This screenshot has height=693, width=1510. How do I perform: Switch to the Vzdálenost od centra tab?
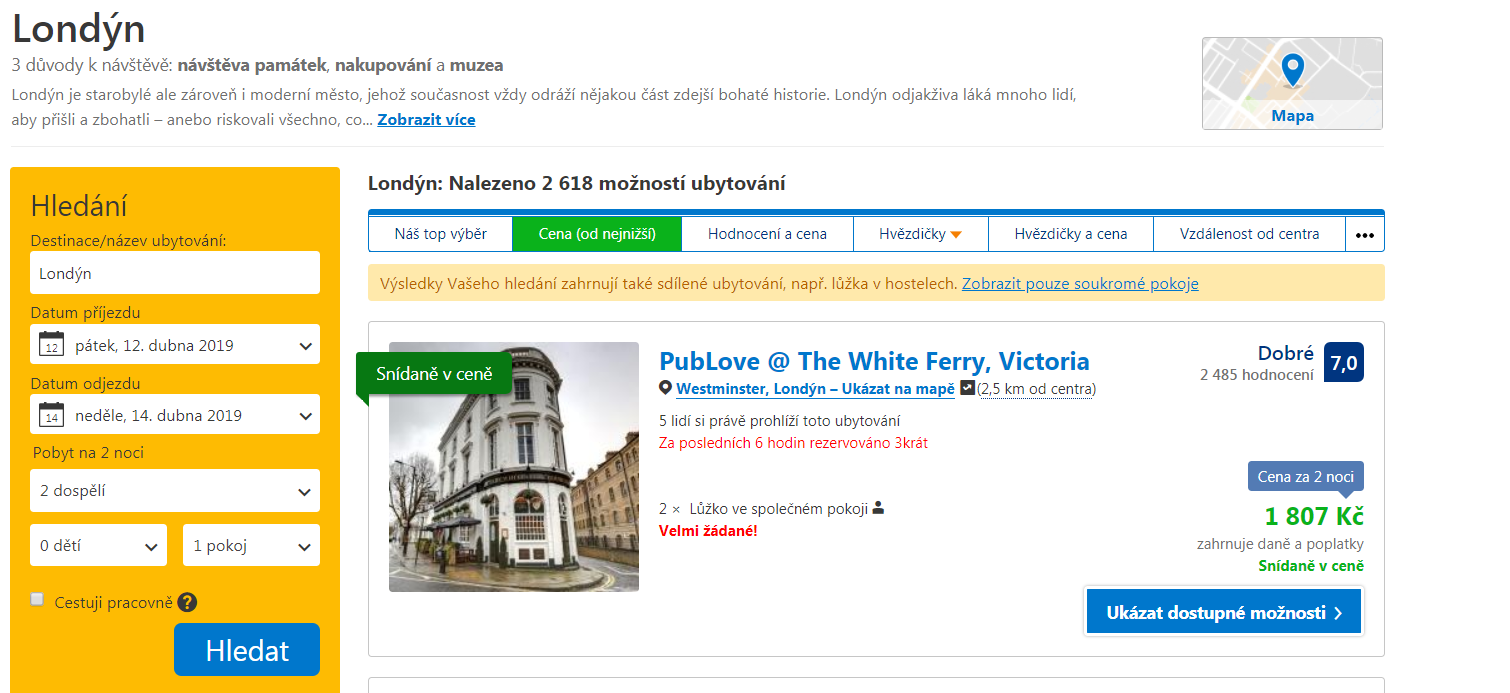pyautogui.click(x=1249, y=234)
